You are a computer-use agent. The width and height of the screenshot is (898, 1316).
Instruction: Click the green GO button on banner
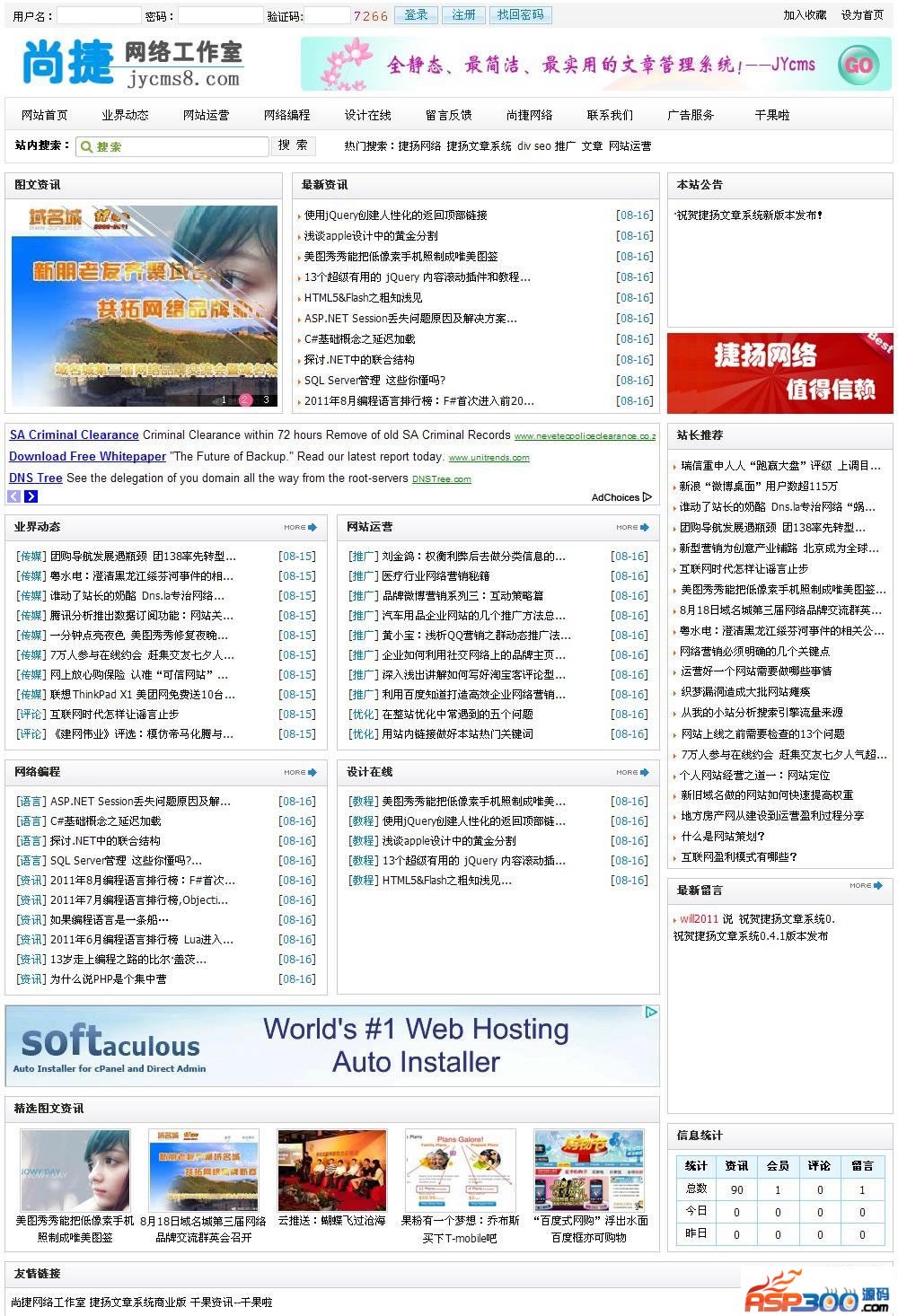[x=858, y=65]
